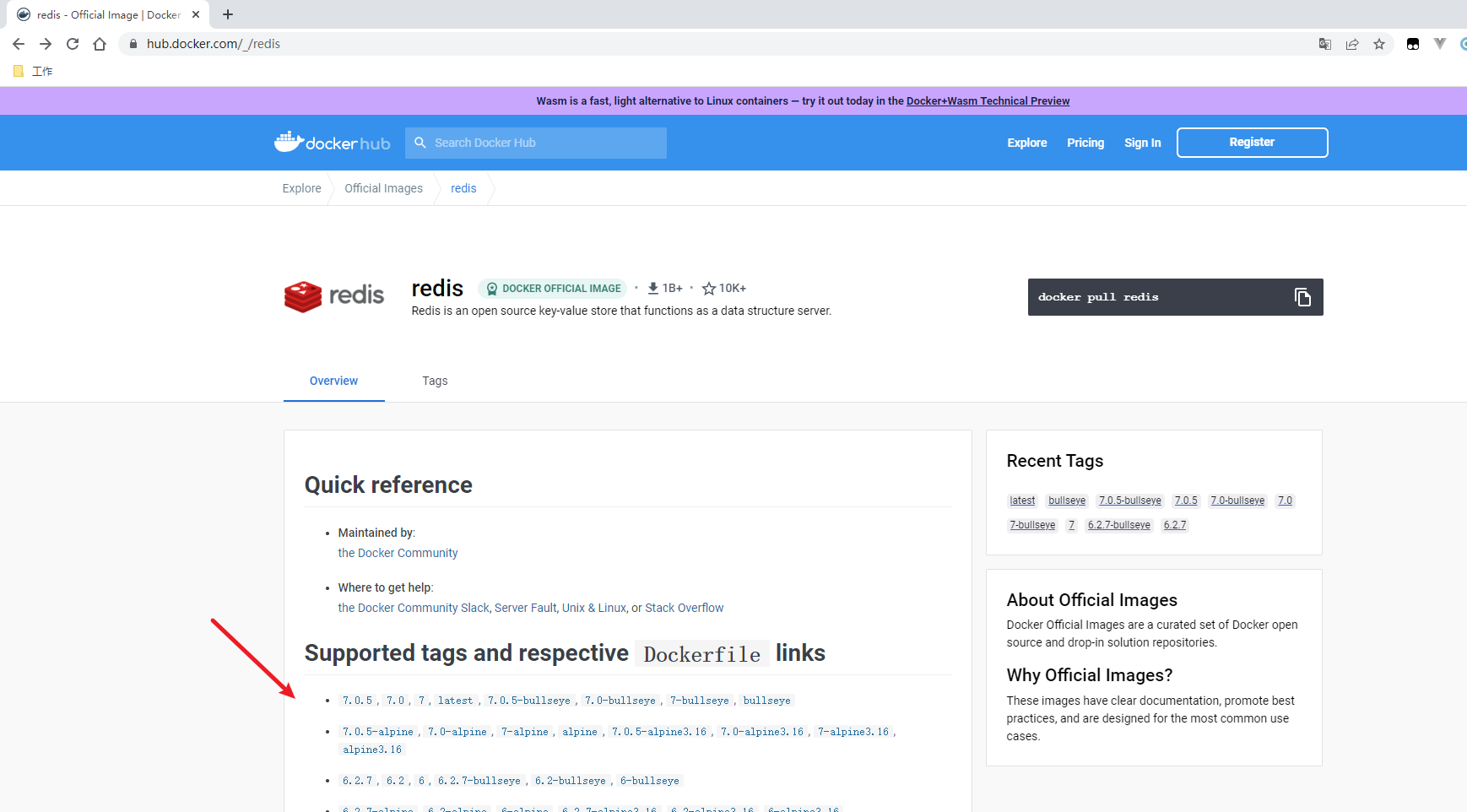1467x812 pixels.
Task: Click Explore in the breadcrumb
Action: click(301, 188)
